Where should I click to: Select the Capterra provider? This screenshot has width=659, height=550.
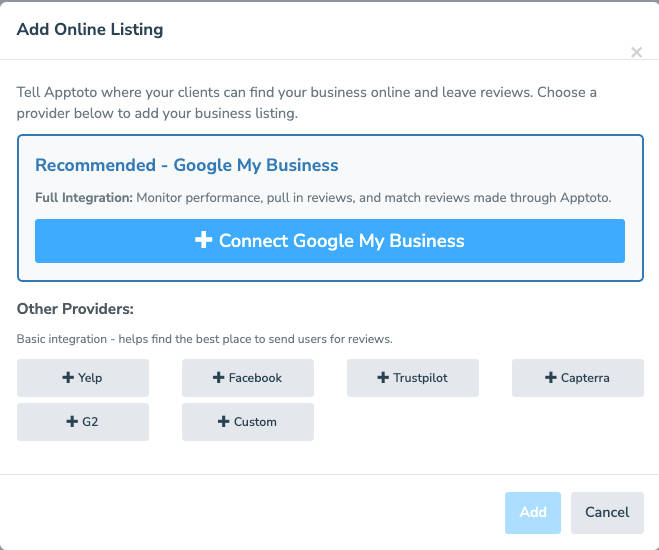point(577,378)
